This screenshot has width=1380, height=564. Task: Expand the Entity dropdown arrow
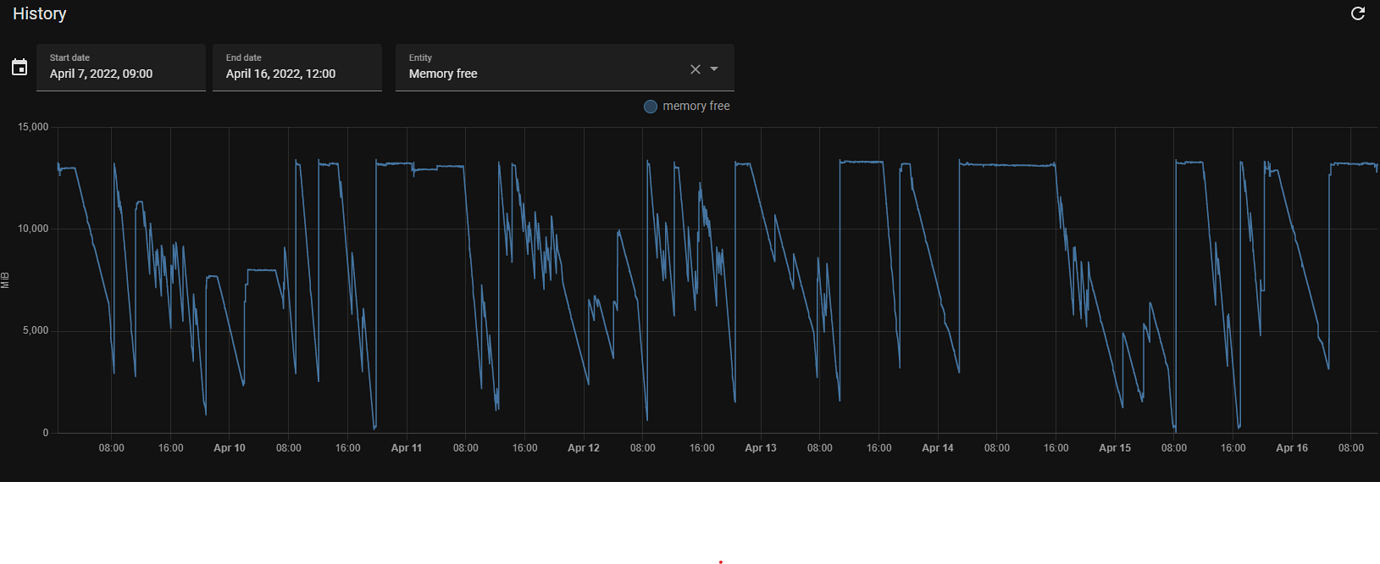point(714,69)
